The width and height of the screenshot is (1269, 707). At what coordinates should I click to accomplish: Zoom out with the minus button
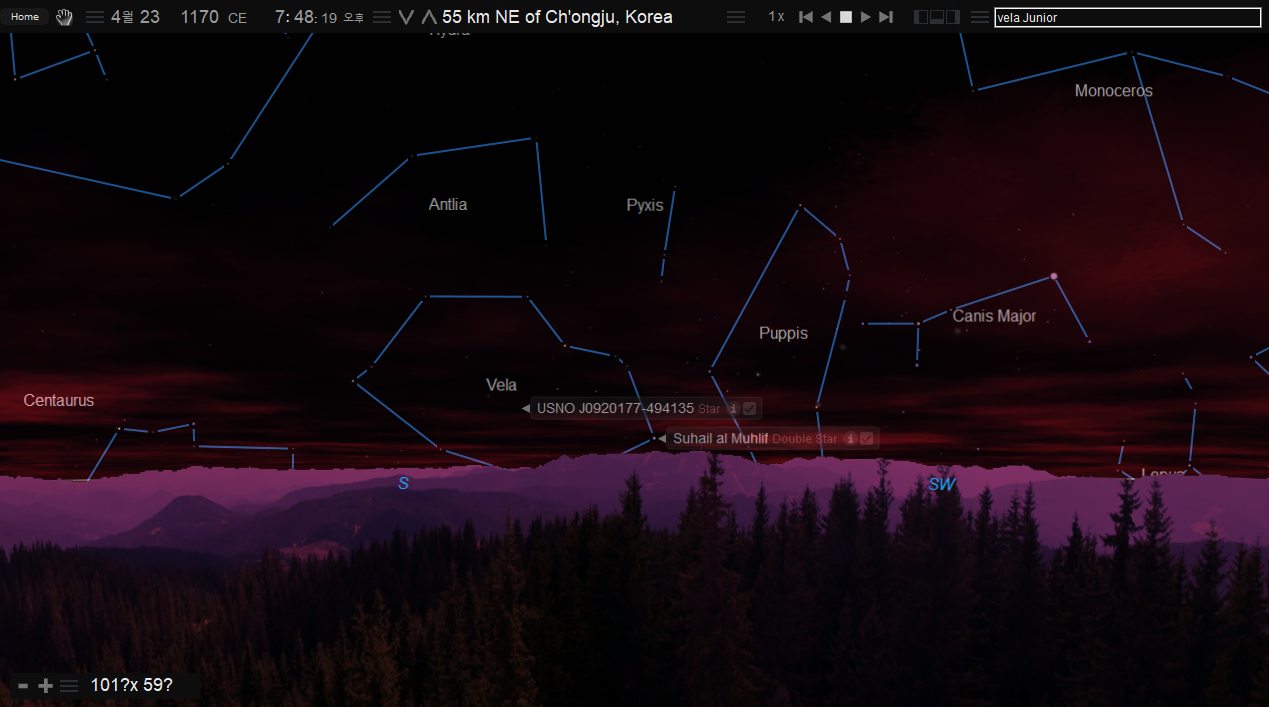pyautogui.click(x=23, y=686)
